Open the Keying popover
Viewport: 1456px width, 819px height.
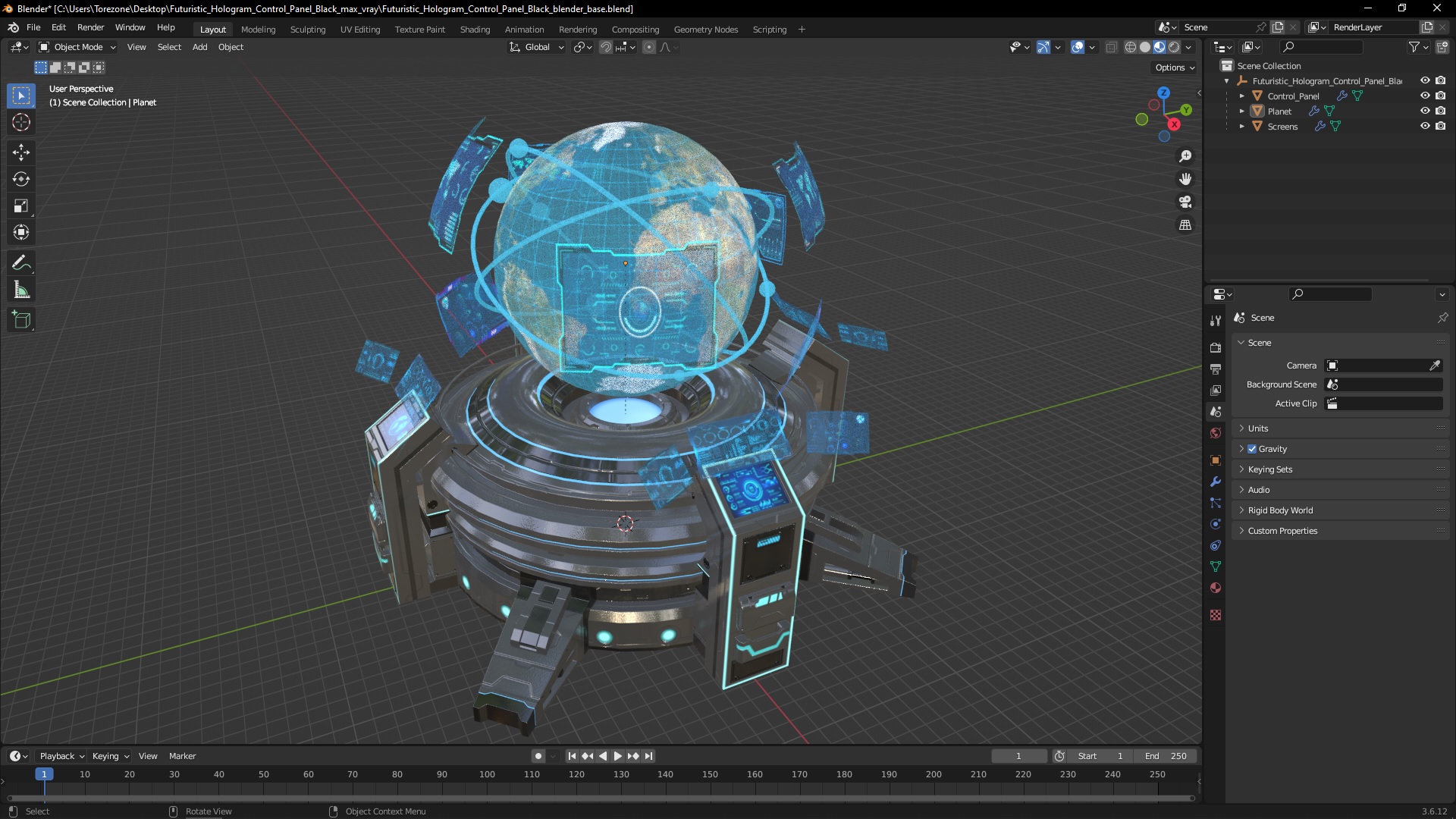(x=111, y=756)
